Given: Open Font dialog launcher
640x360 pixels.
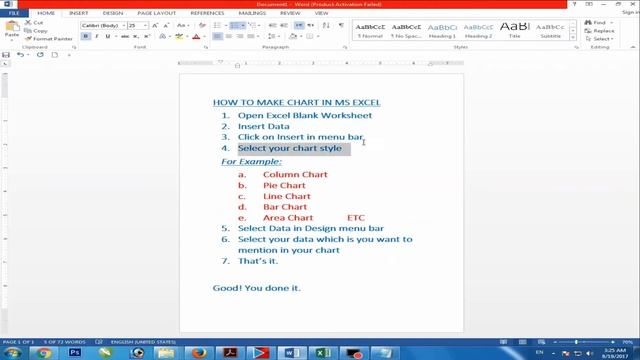Looking at the screenshot, I should pos(206,47).
